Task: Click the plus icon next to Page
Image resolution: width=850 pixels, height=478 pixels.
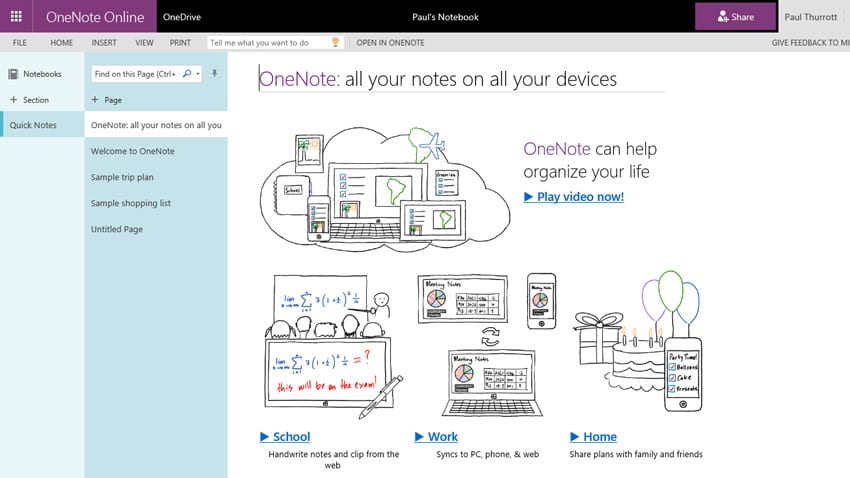Action: coord(95,100)
